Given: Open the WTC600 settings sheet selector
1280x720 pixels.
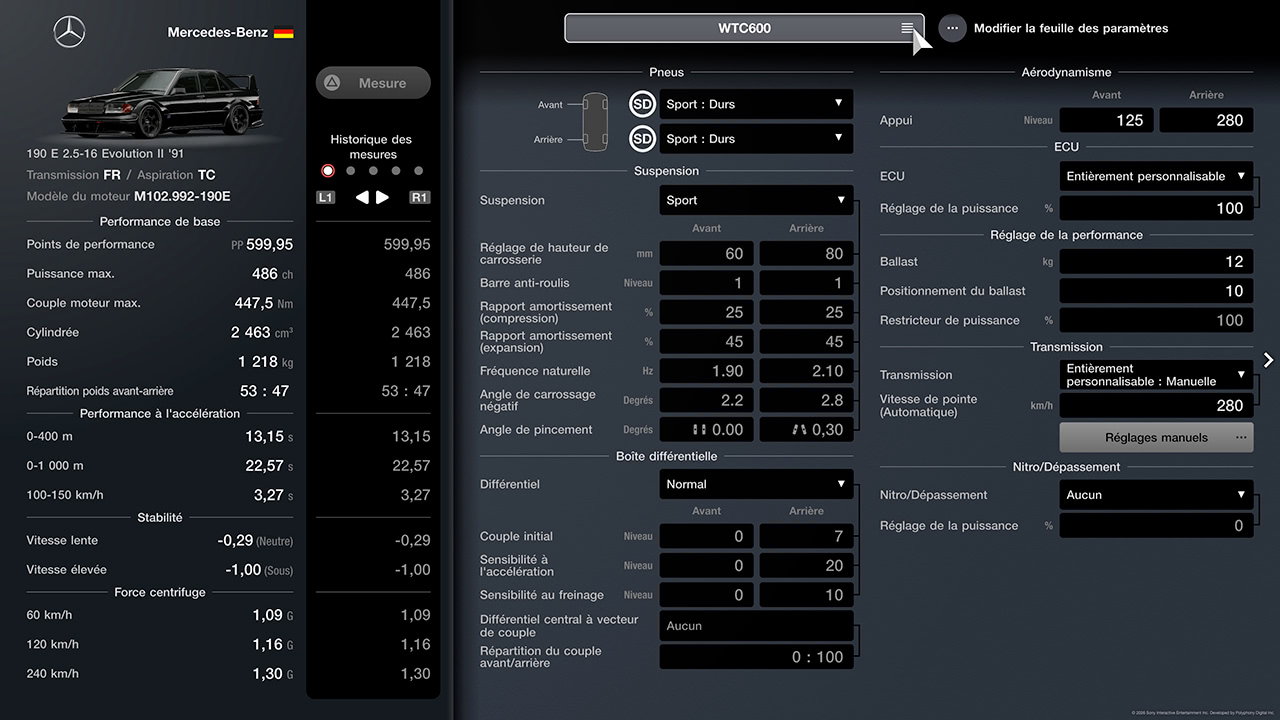Looking at the screenshot, I should point(745,28).
